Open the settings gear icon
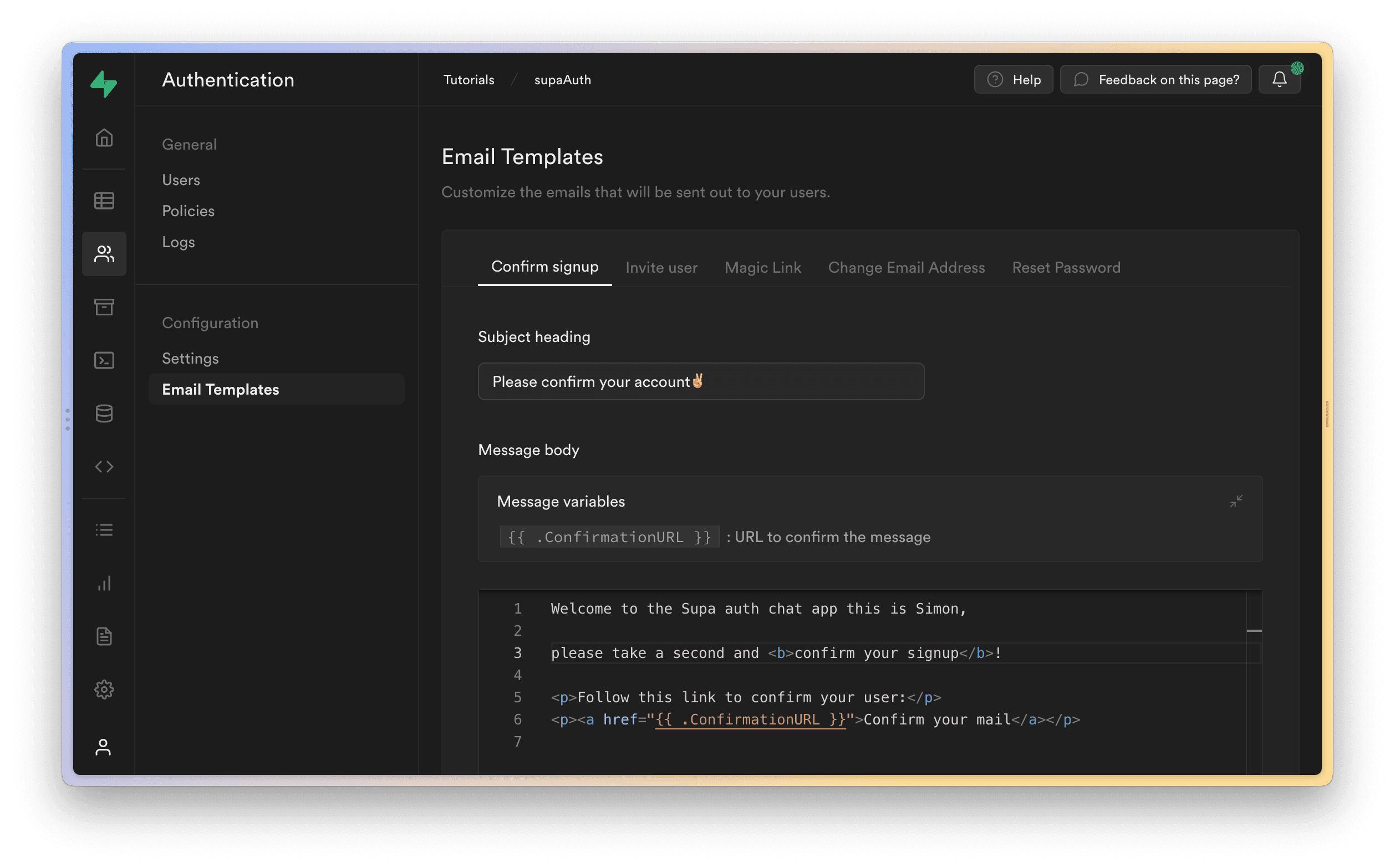Screen dimensions: 1395x868 103,689
